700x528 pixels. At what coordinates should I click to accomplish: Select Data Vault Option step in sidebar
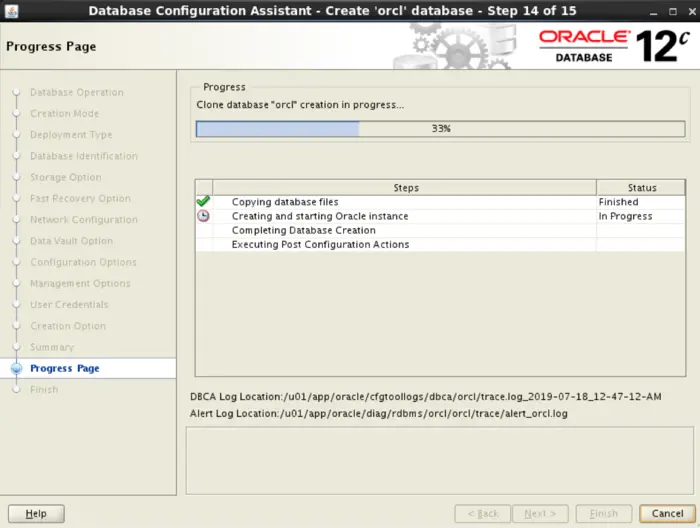click(71, 241)
